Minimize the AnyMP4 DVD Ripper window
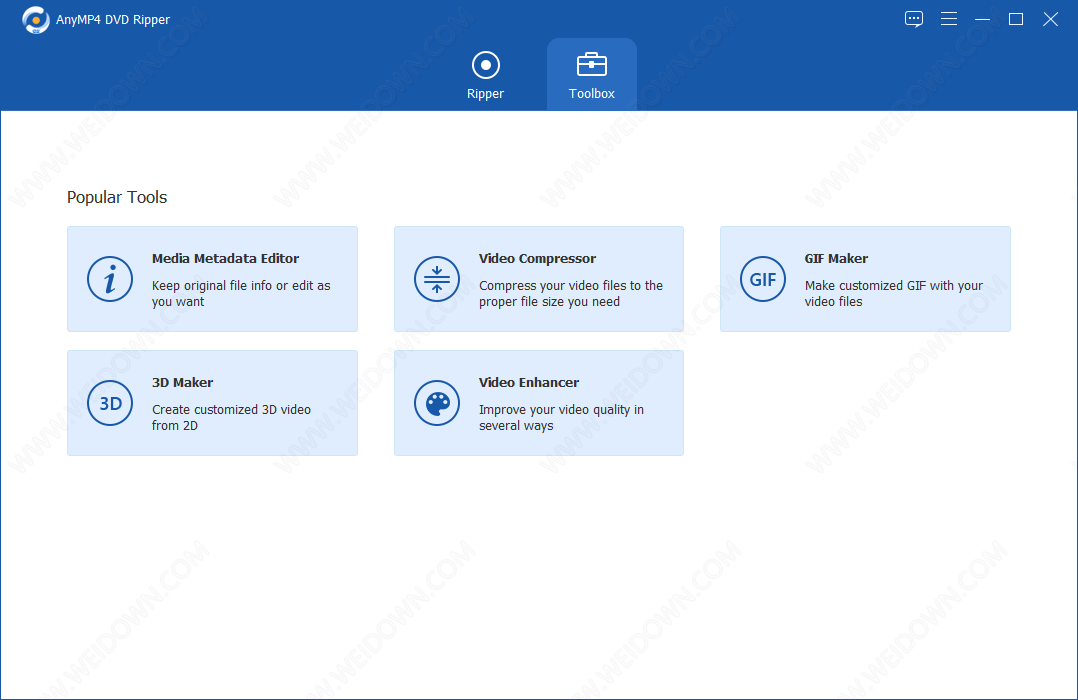The height and width of the screenshot is (700, 1078). coord(982,19)
